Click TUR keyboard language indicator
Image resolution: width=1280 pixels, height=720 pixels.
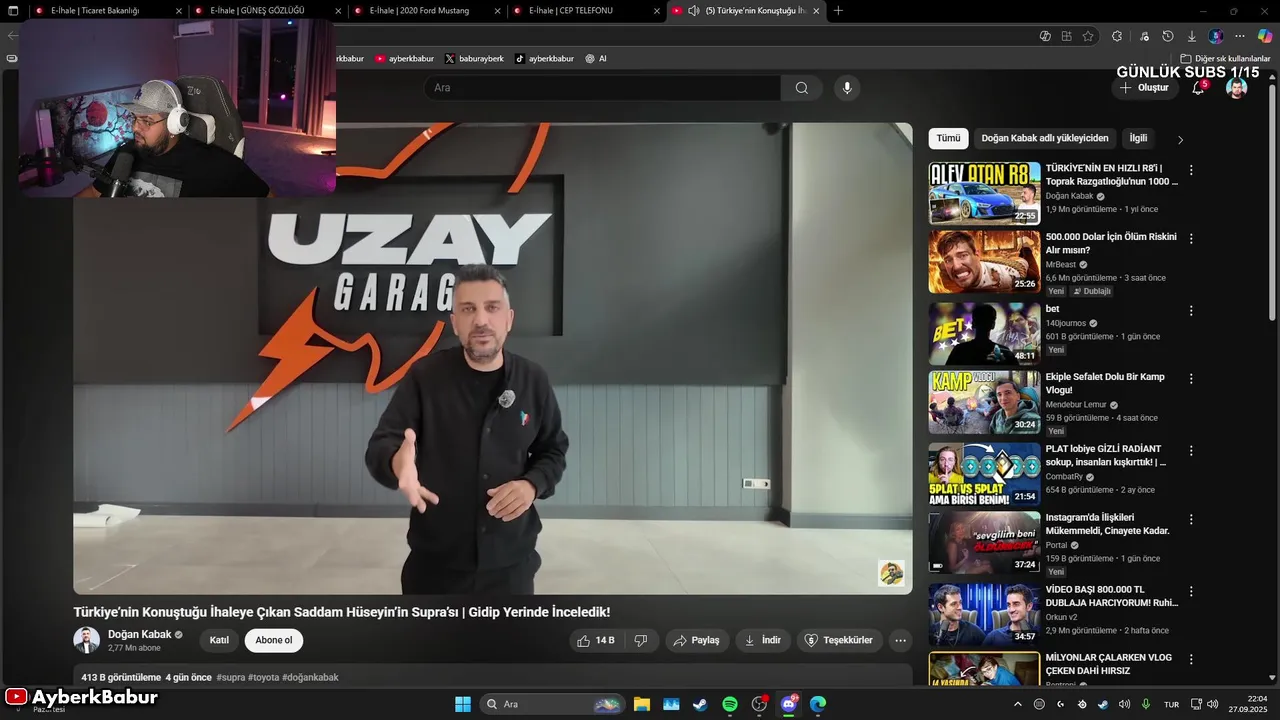[1171, 704]
